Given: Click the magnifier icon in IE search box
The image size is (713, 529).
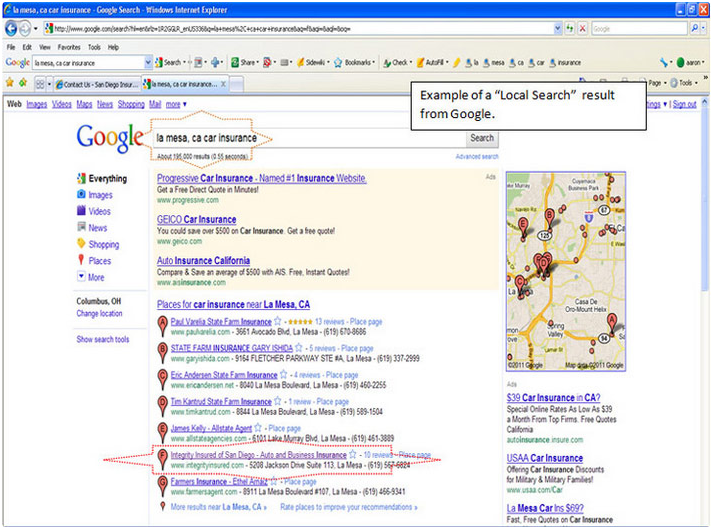Looking at the screenshot, I should 694,29.
